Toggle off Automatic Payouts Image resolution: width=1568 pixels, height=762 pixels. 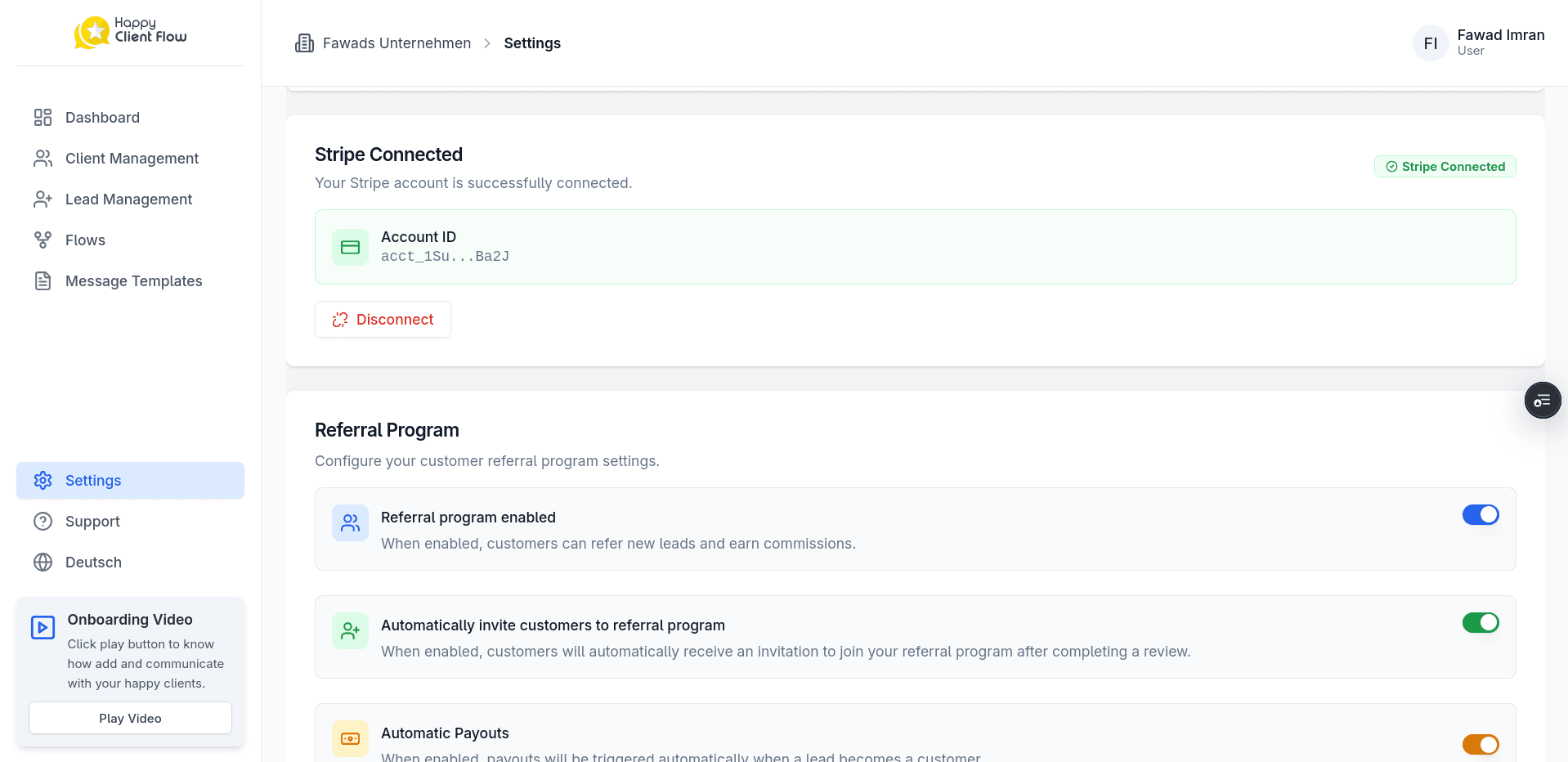pyautogui.click(x=1481, y=745)
